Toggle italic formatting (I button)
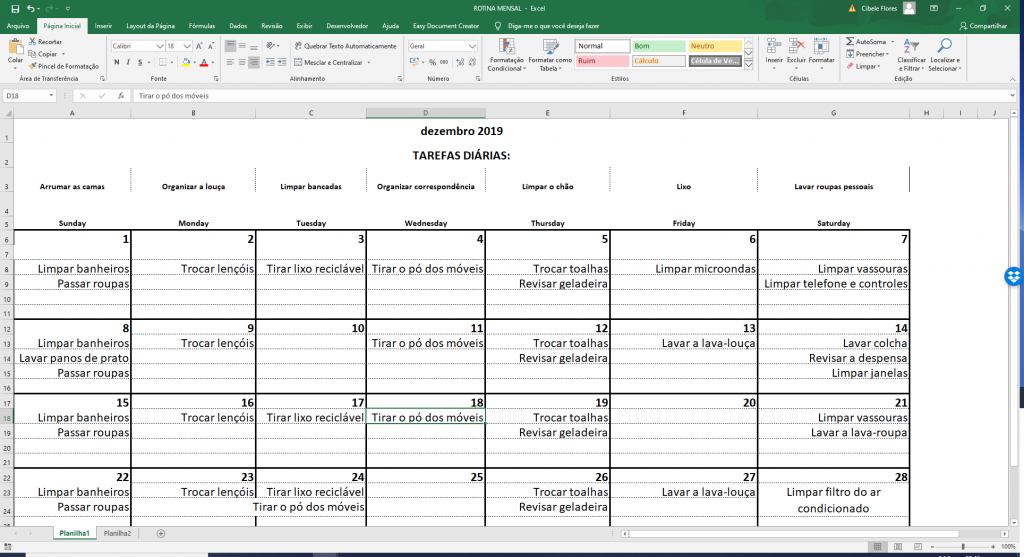The width and height of the screenshot is (1024, 557). click(129, 62)
